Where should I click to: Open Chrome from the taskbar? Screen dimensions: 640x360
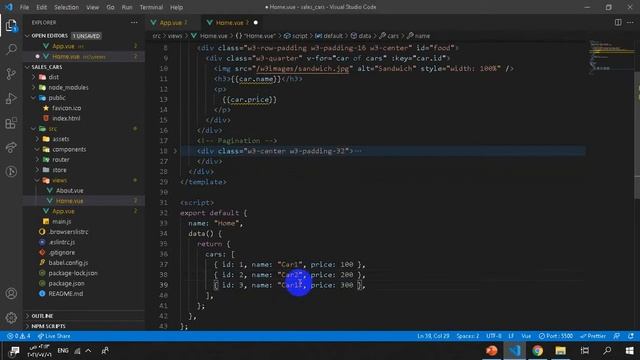(538, 351)
